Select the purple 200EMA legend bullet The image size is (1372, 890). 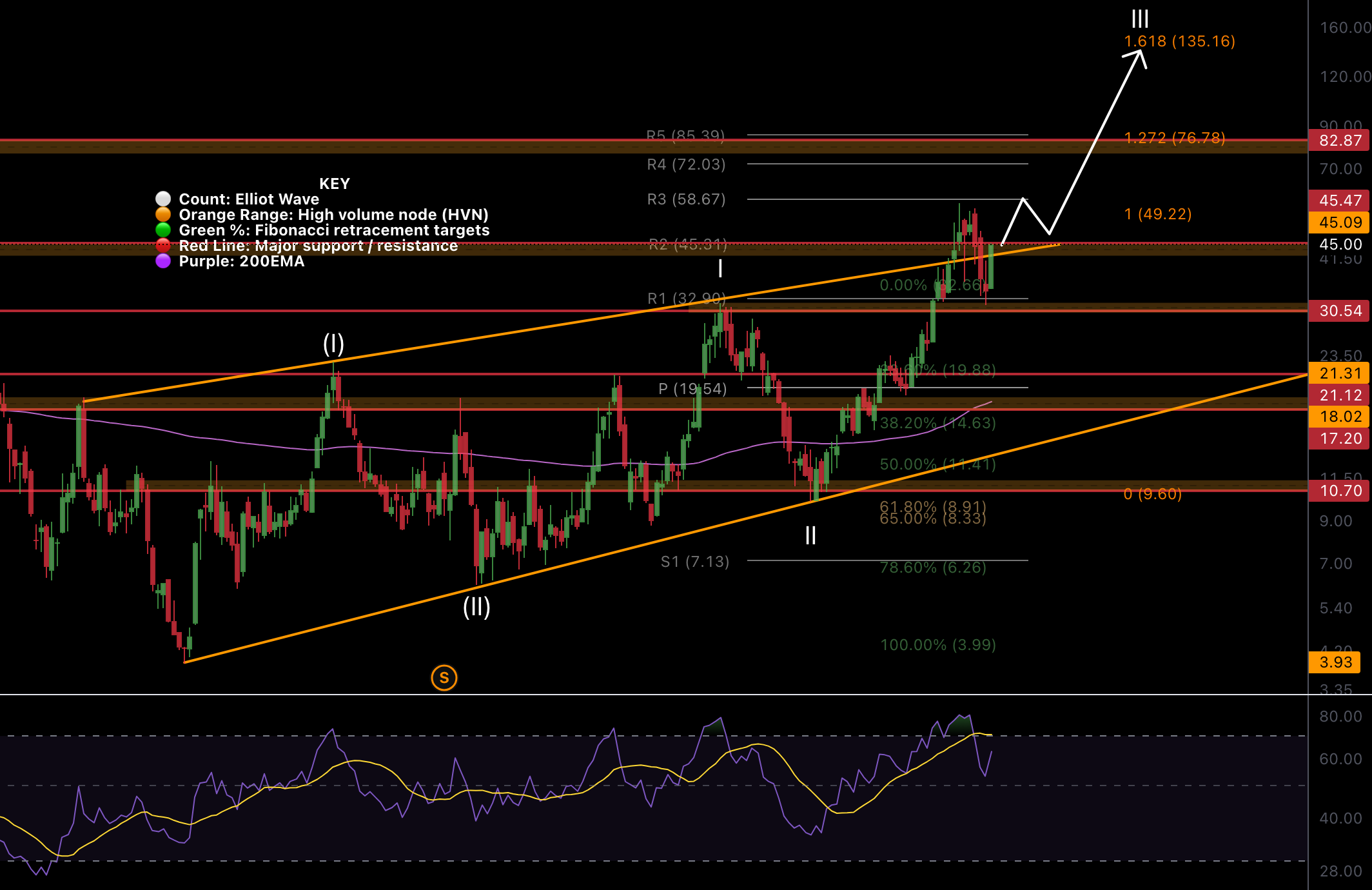click(162, 261)
